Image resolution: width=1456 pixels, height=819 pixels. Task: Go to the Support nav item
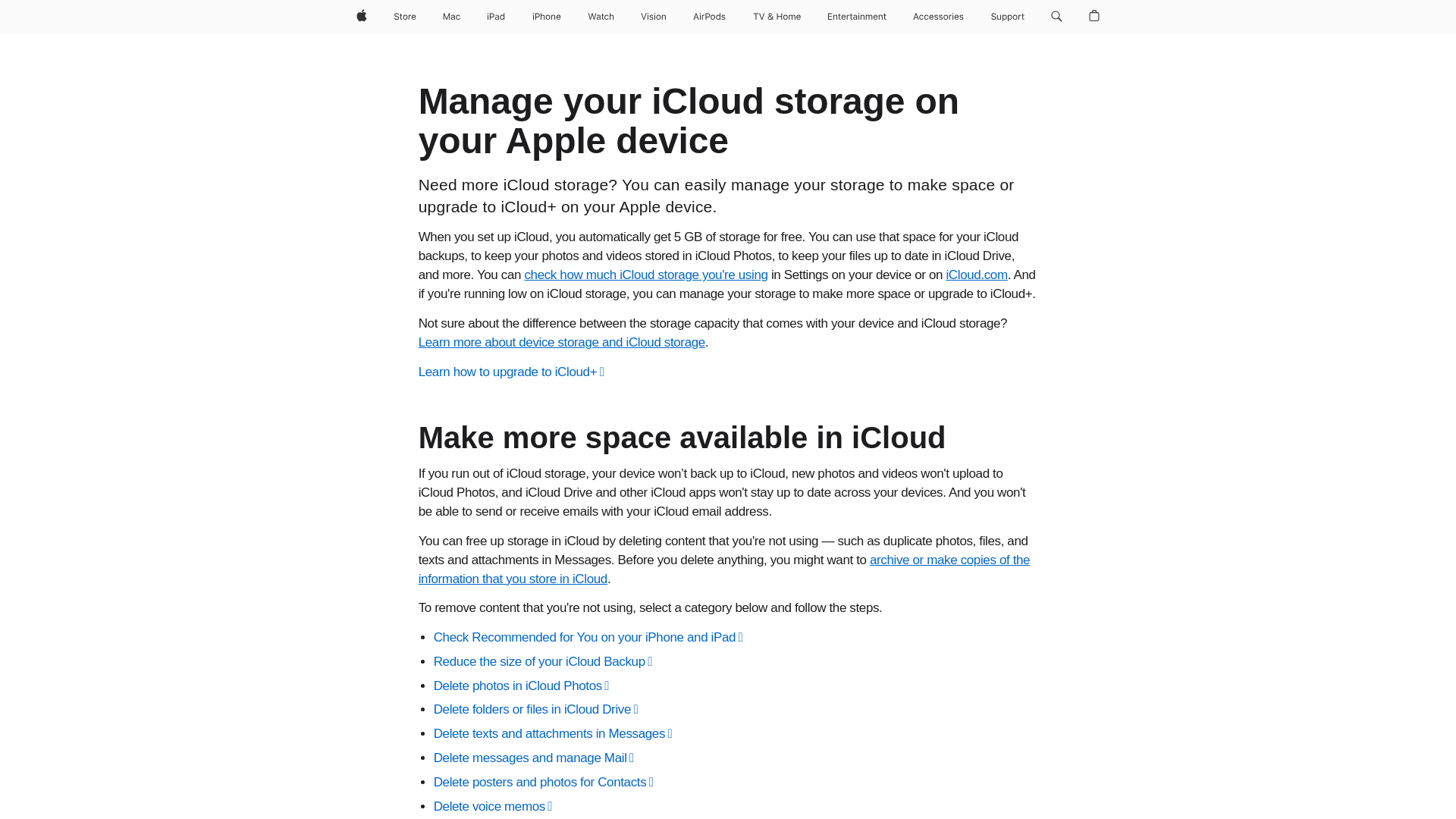coord(1006,17)
